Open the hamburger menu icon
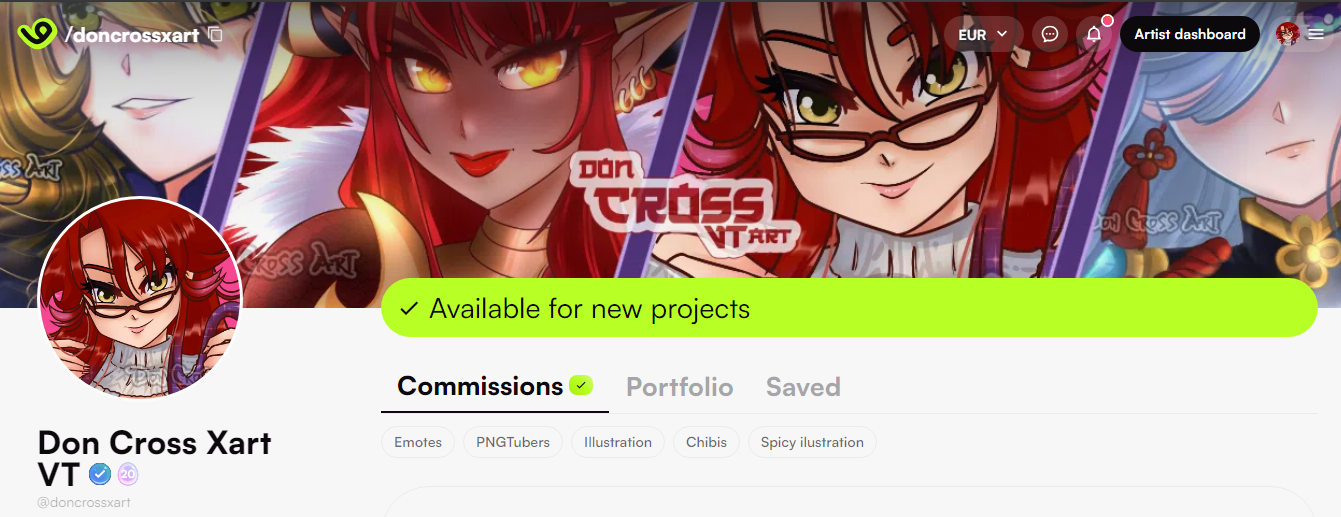 coord(1316,34)
